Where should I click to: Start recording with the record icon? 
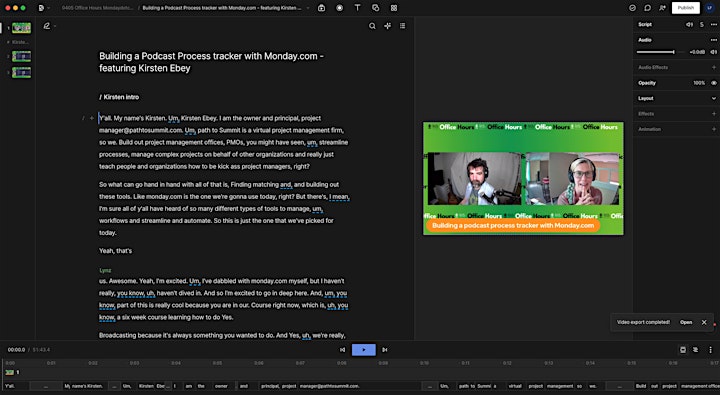pyautogui.click(x=339, y=8)
